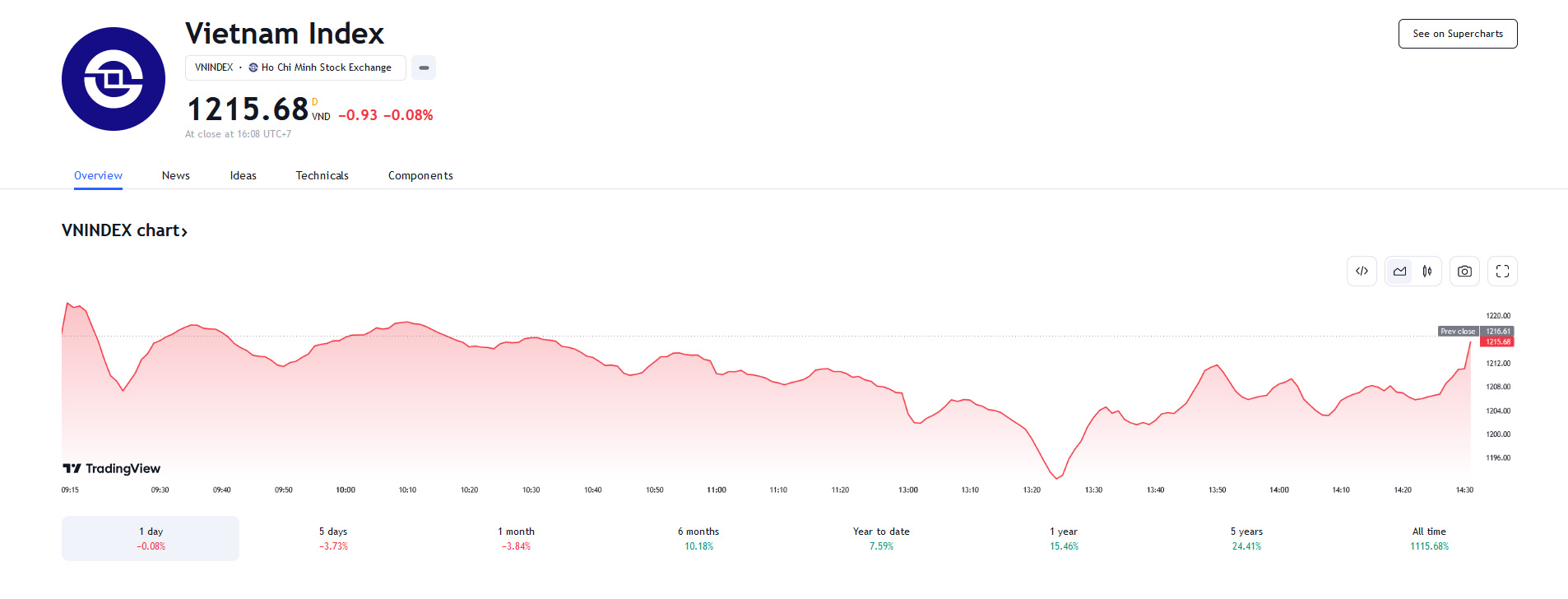Click the minus icon beside exchange name
The image size is (1568, 599).
[424, 67]
